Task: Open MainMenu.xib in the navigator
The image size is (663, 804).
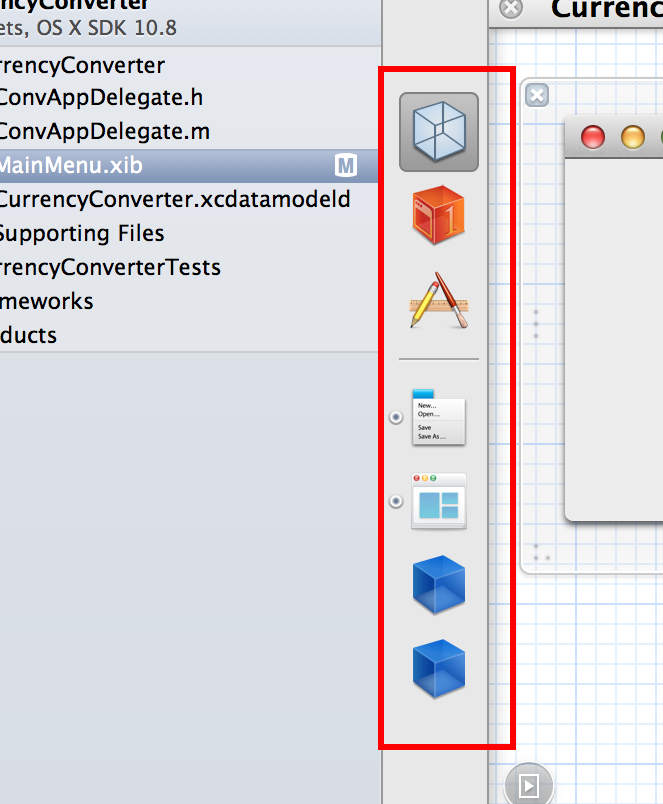Action: click(189, 166)
